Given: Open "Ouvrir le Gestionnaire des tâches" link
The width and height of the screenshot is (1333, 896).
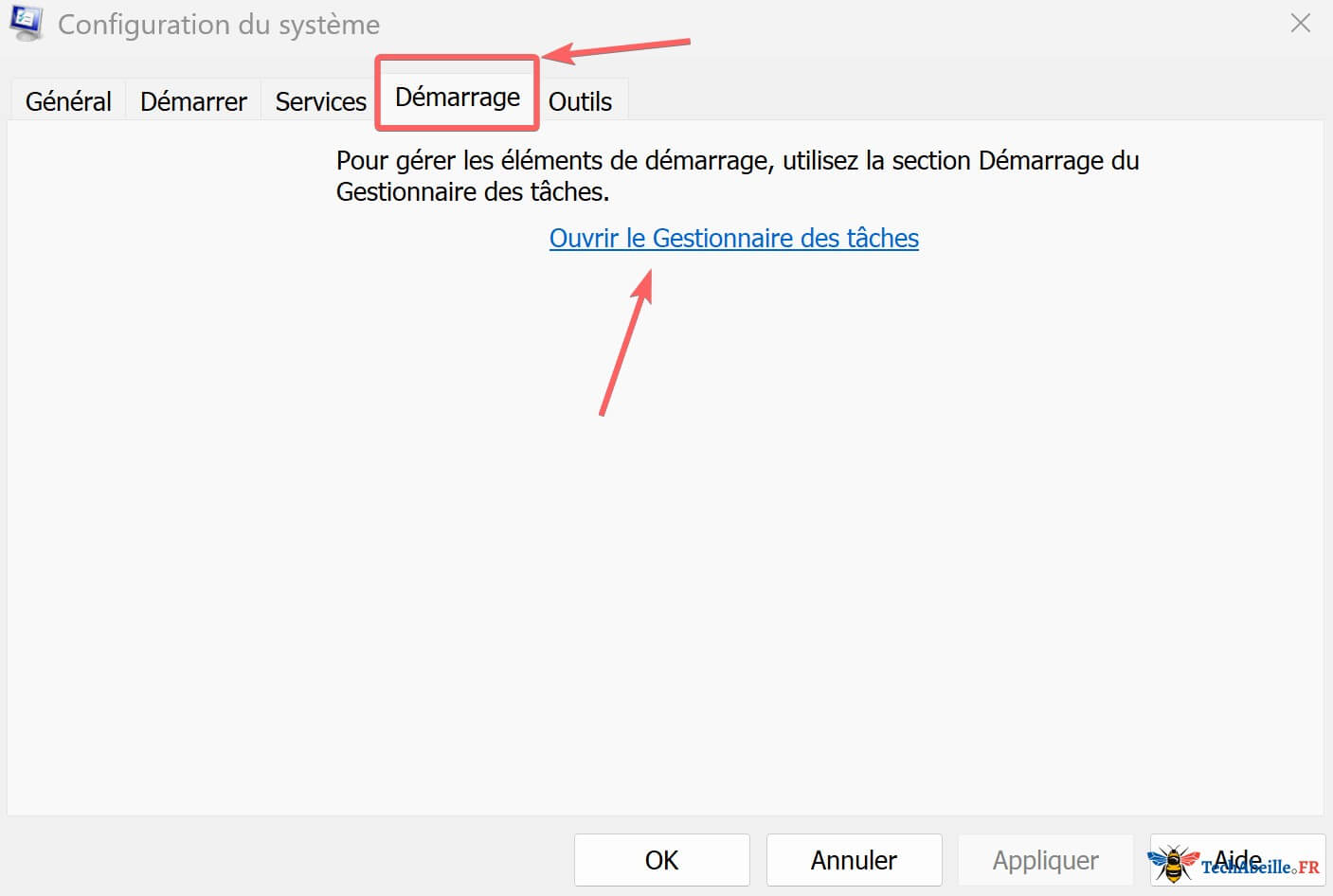Looking at the screenshot, I should coord(734,238).
